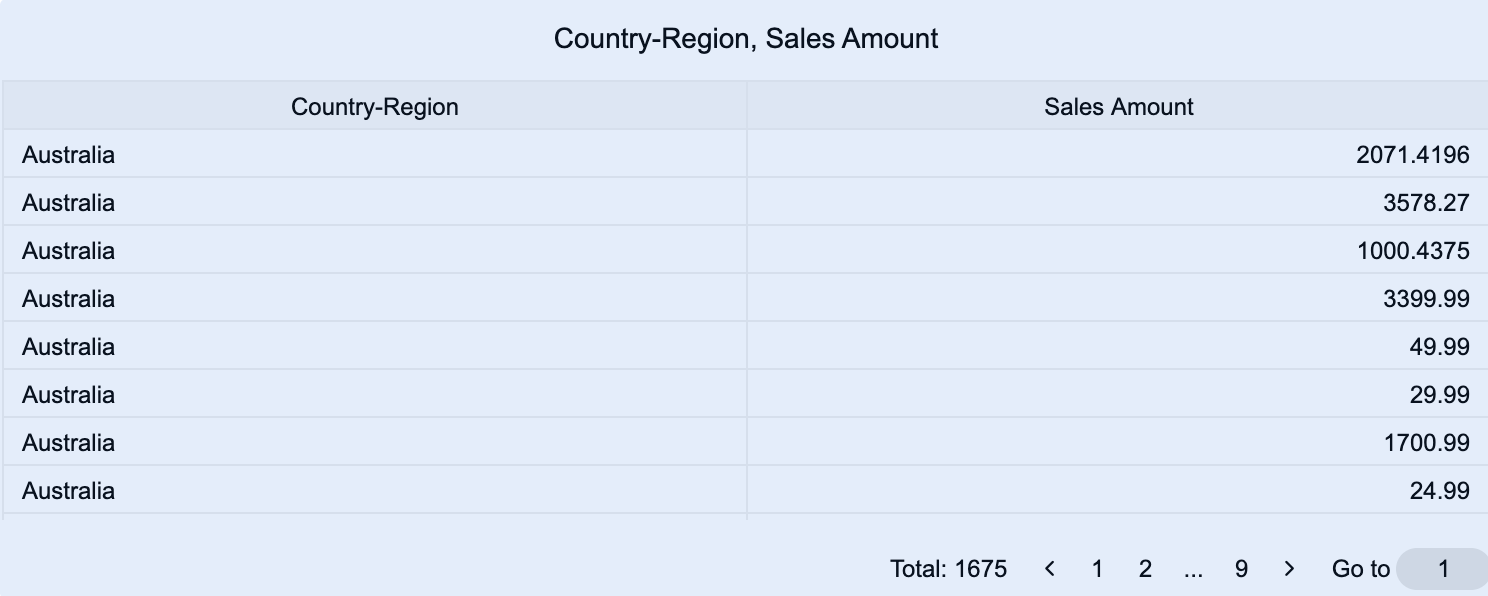This screenshot has width=1488, height=596.
Task: Click the pagination ellipsis
Action: tap(1193, 569)
